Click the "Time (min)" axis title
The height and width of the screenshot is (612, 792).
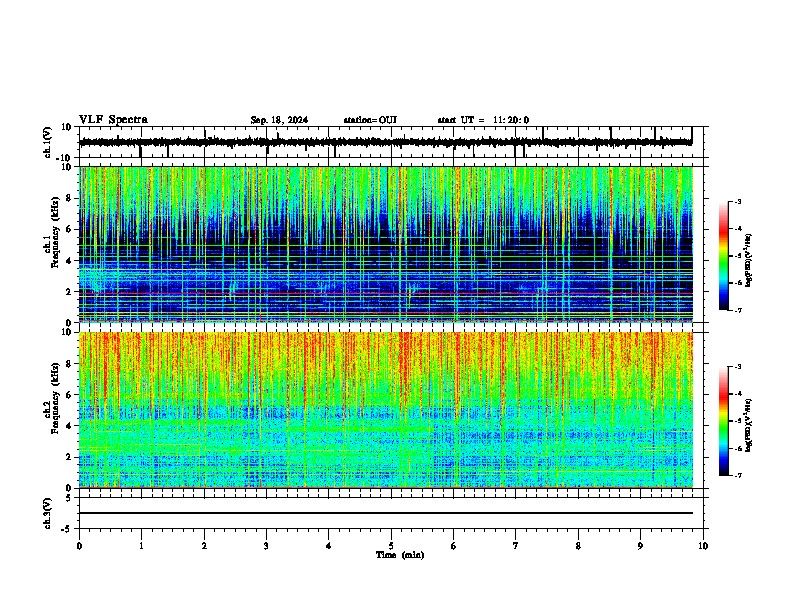[x=400, y=555]
